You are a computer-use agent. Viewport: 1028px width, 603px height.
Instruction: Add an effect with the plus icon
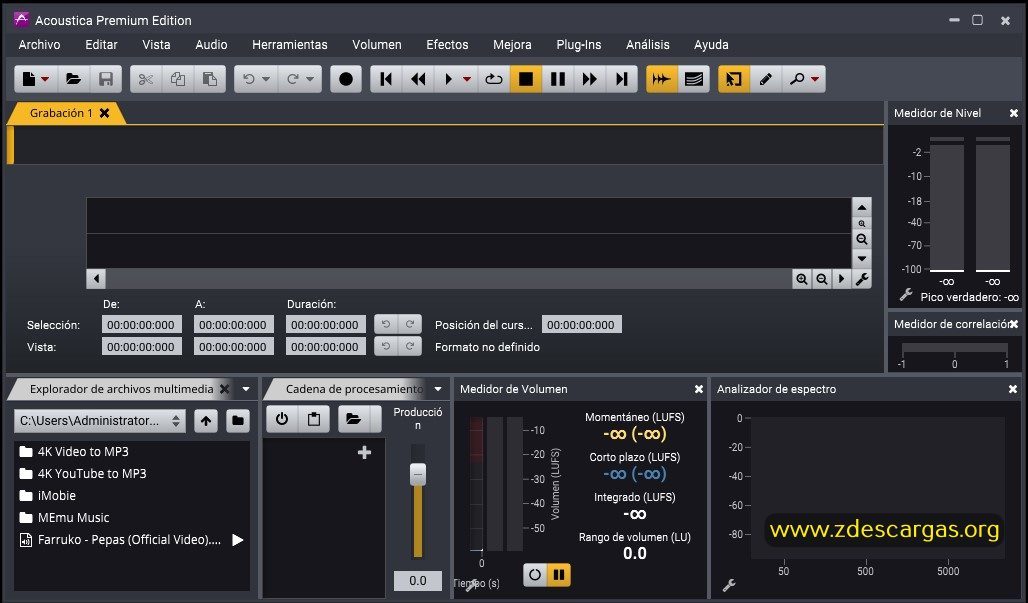point(365,452)
